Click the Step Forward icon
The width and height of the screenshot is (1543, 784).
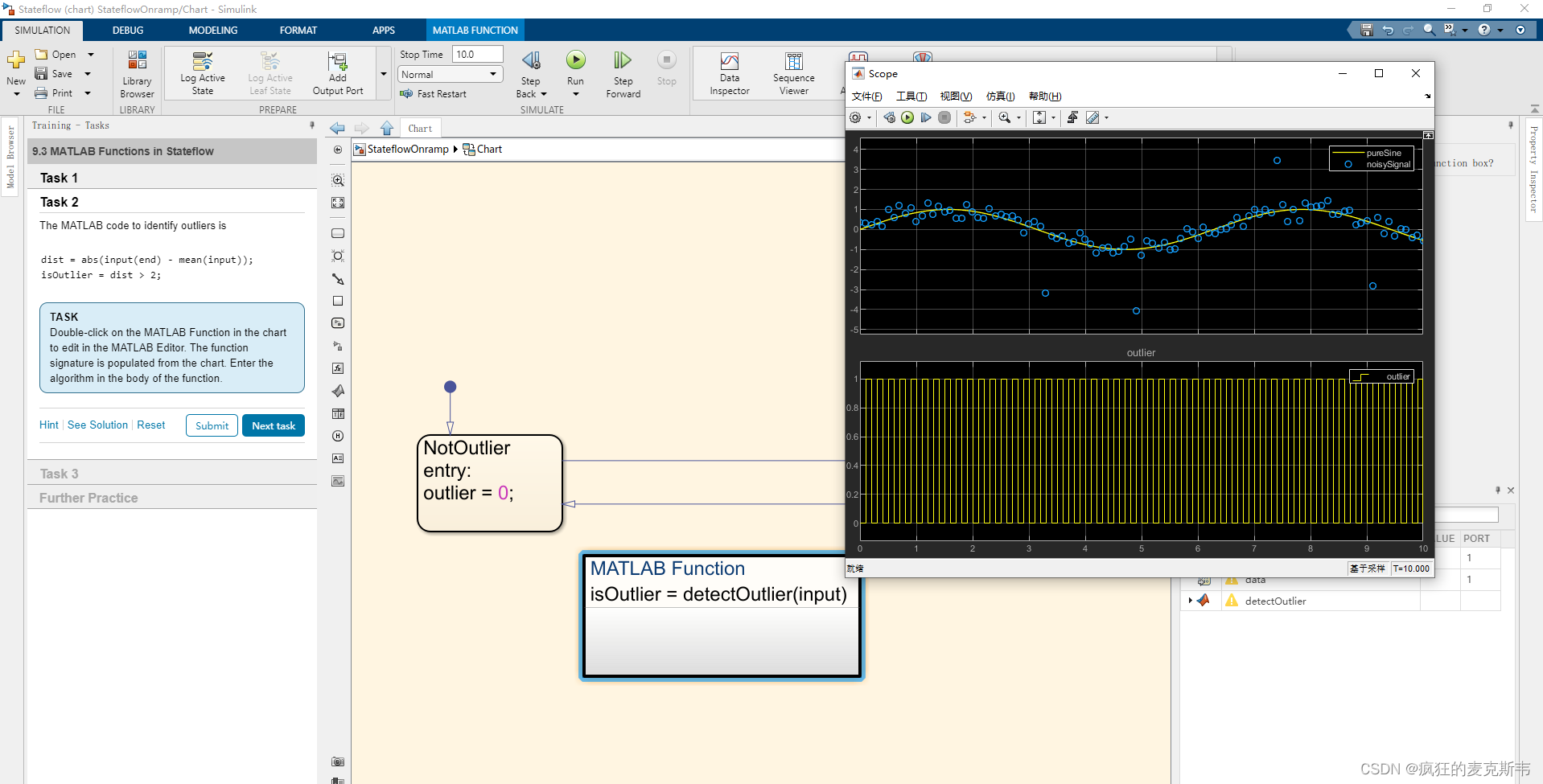click(622, 60)
